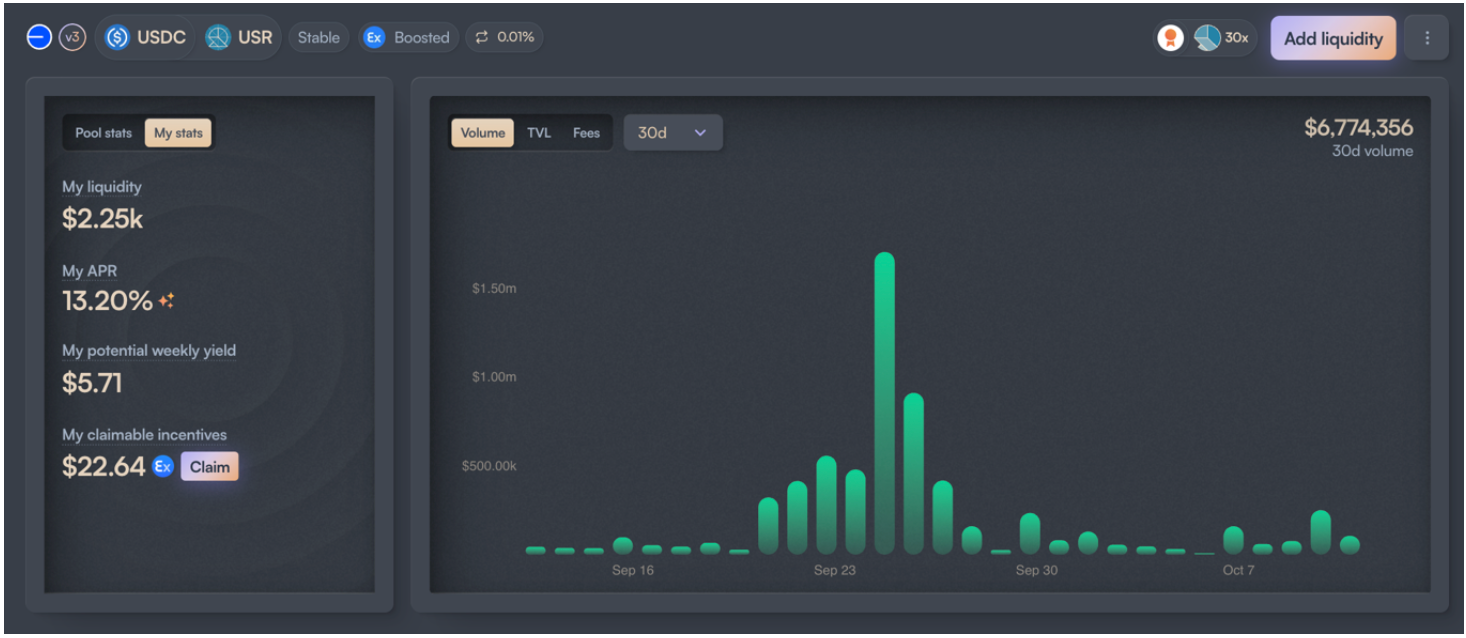Viewport: 1466px width, 638px height.
Task: Open the 30d time range dropdown
Action: click(x=672, y=133)
